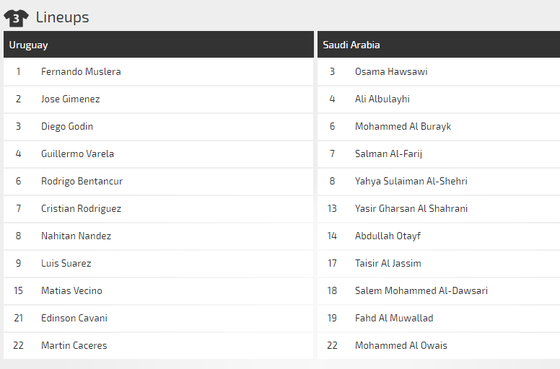
Task: Select Guillermo Varela in the lineup
Action: (78, 154)
